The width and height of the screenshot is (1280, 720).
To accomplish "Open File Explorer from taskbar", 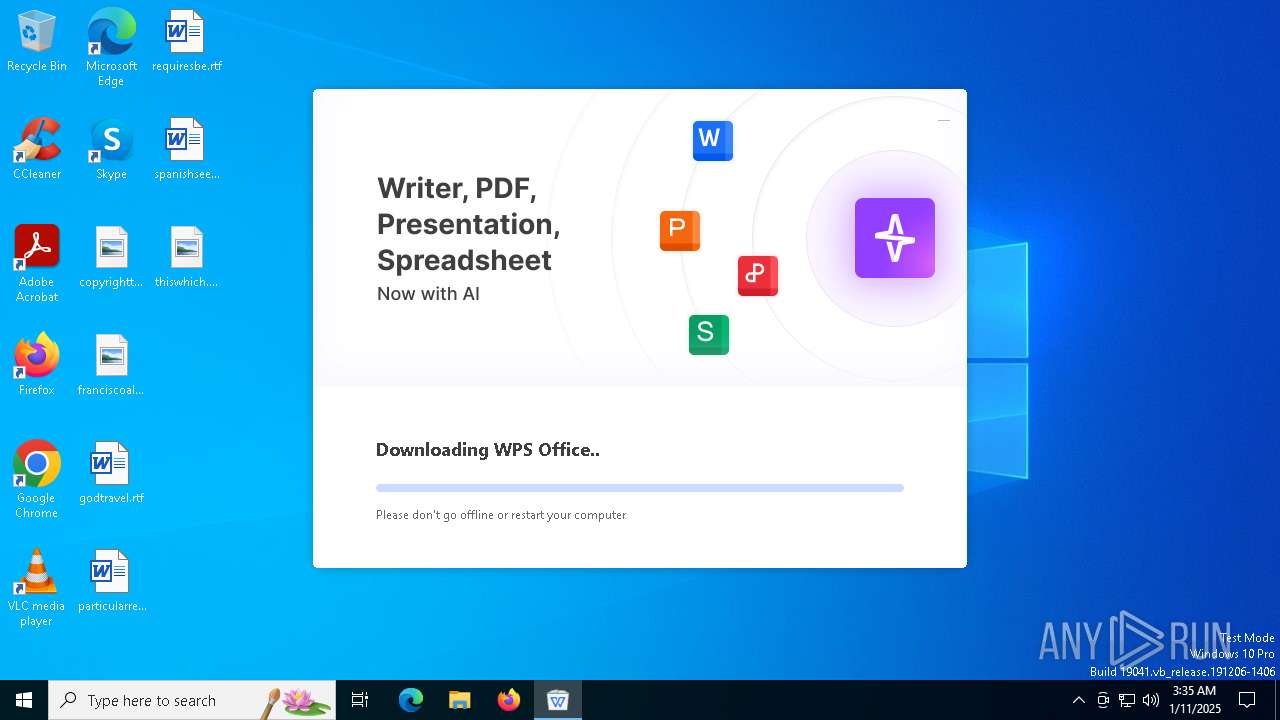I will [x=460, y=700].
